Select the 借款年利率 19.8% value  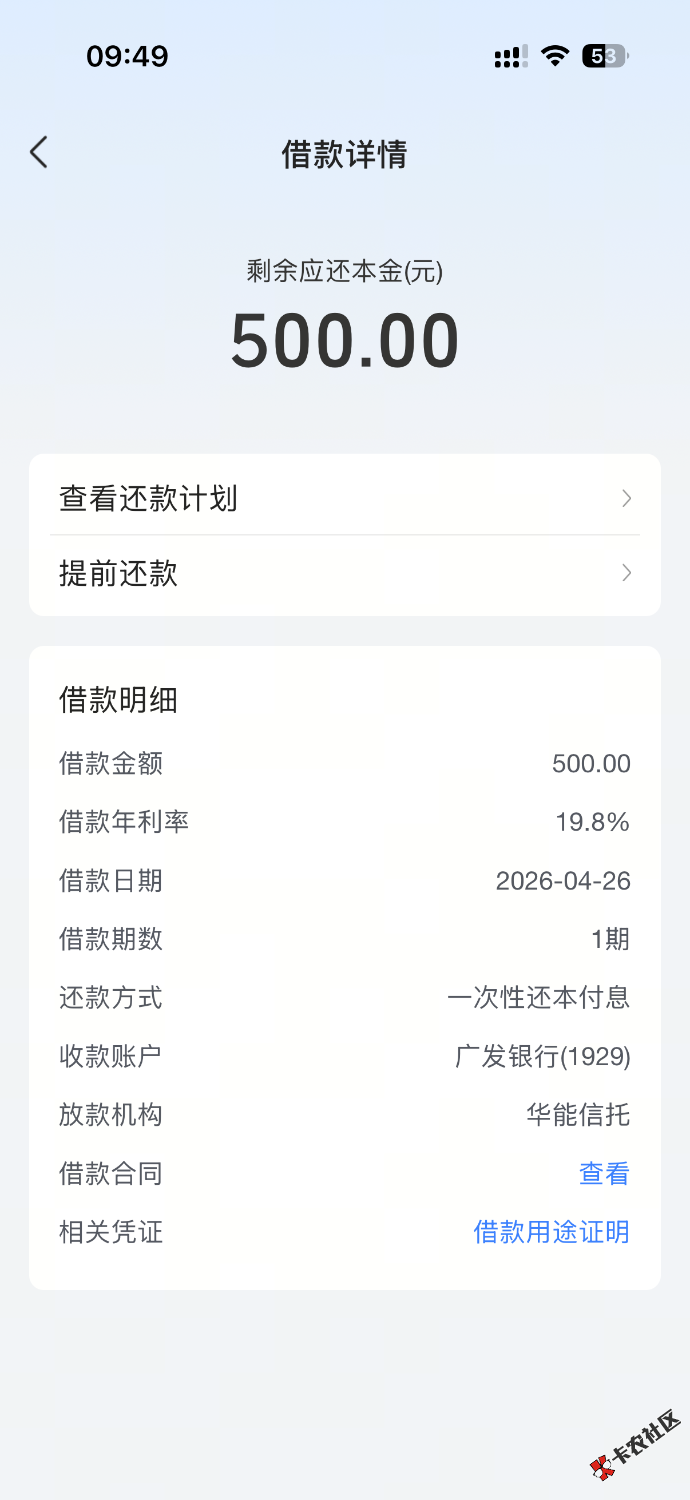pyautogui.click(x=592, y=822)
